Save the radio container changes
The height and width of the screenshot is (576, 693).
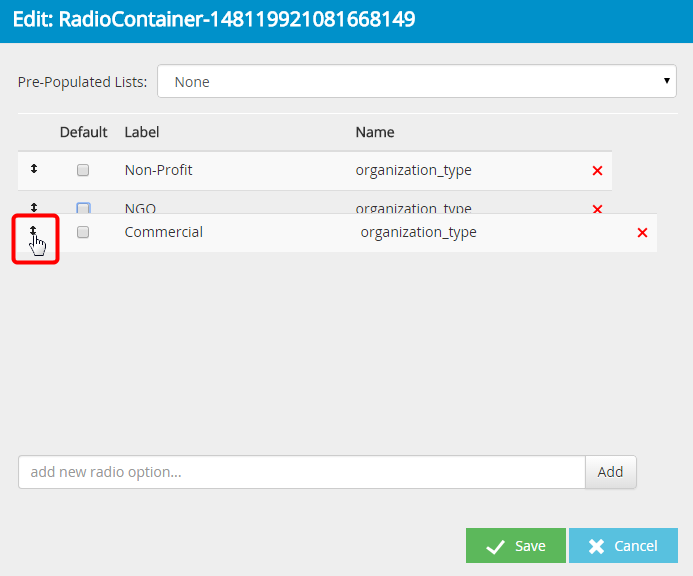(515, 546)
